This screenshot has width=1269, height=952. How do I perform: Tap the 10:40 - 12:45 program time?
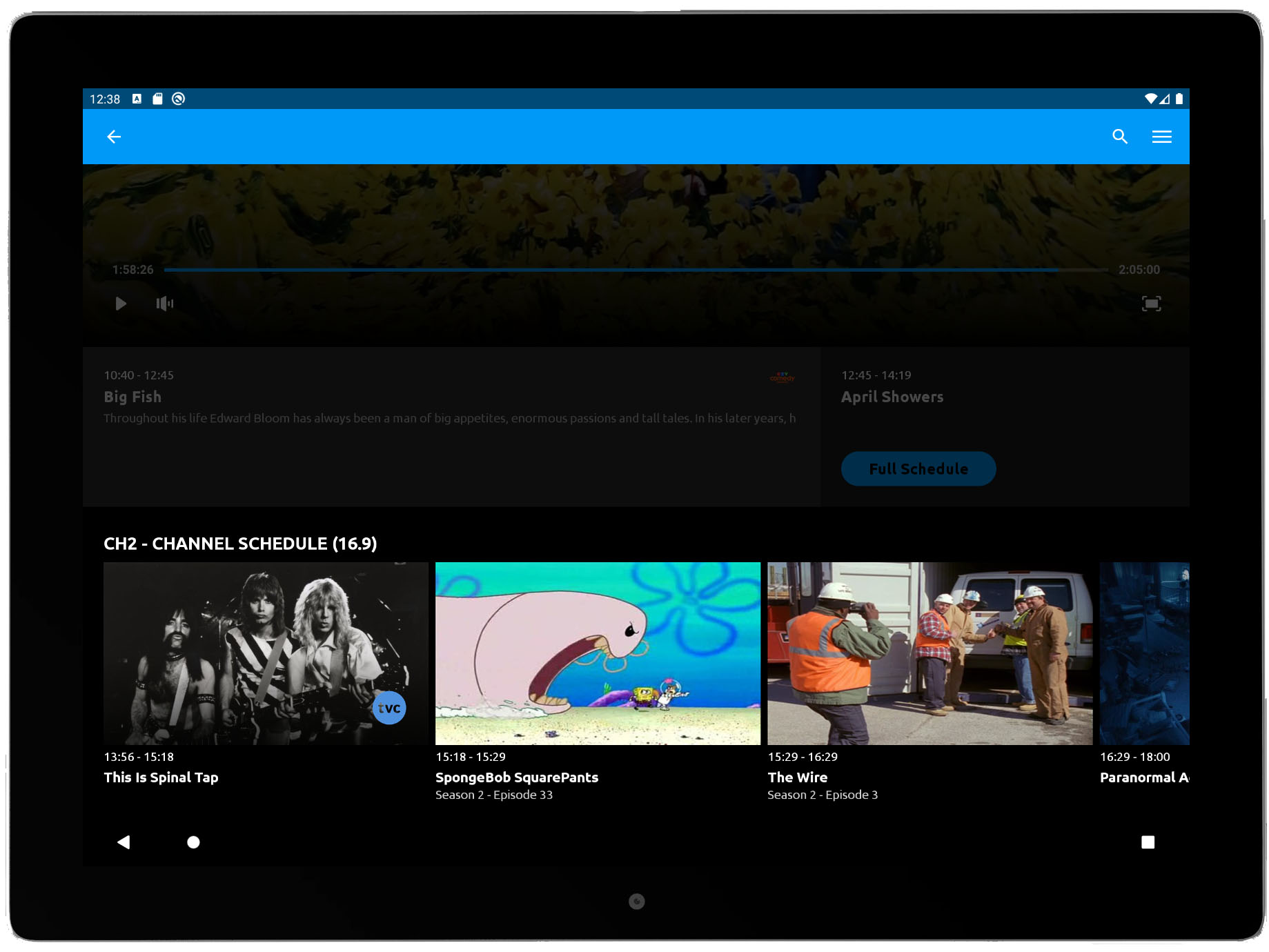[x=139, y=375]
